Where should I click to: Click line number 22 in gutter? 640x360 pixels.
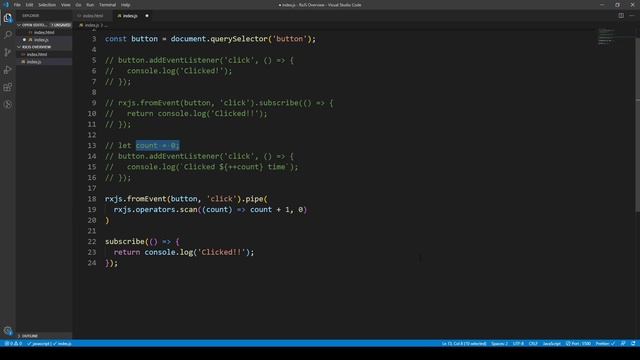pos(92,242)
